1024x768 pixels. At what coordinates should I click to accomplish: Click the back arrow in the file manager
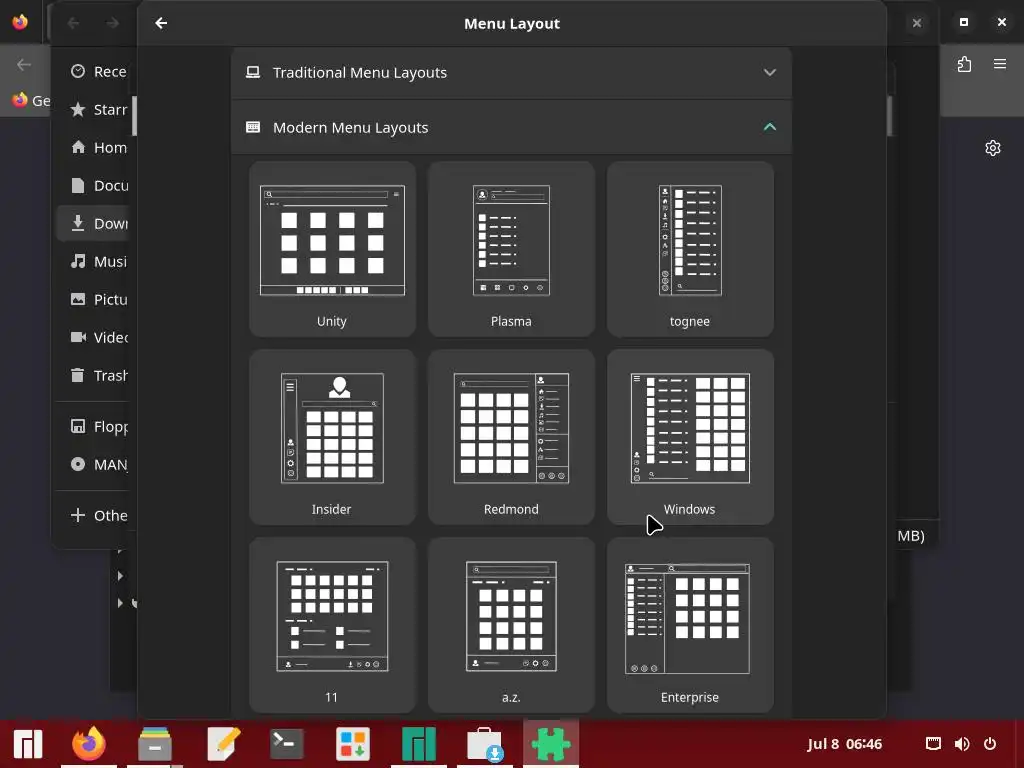click(73, 24)
